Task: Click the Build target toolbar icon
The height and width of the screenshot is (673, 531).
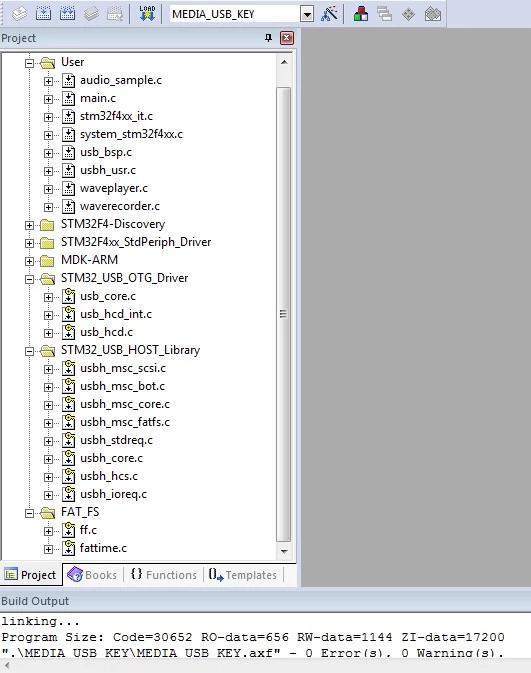Action: (x=43, y=14)
